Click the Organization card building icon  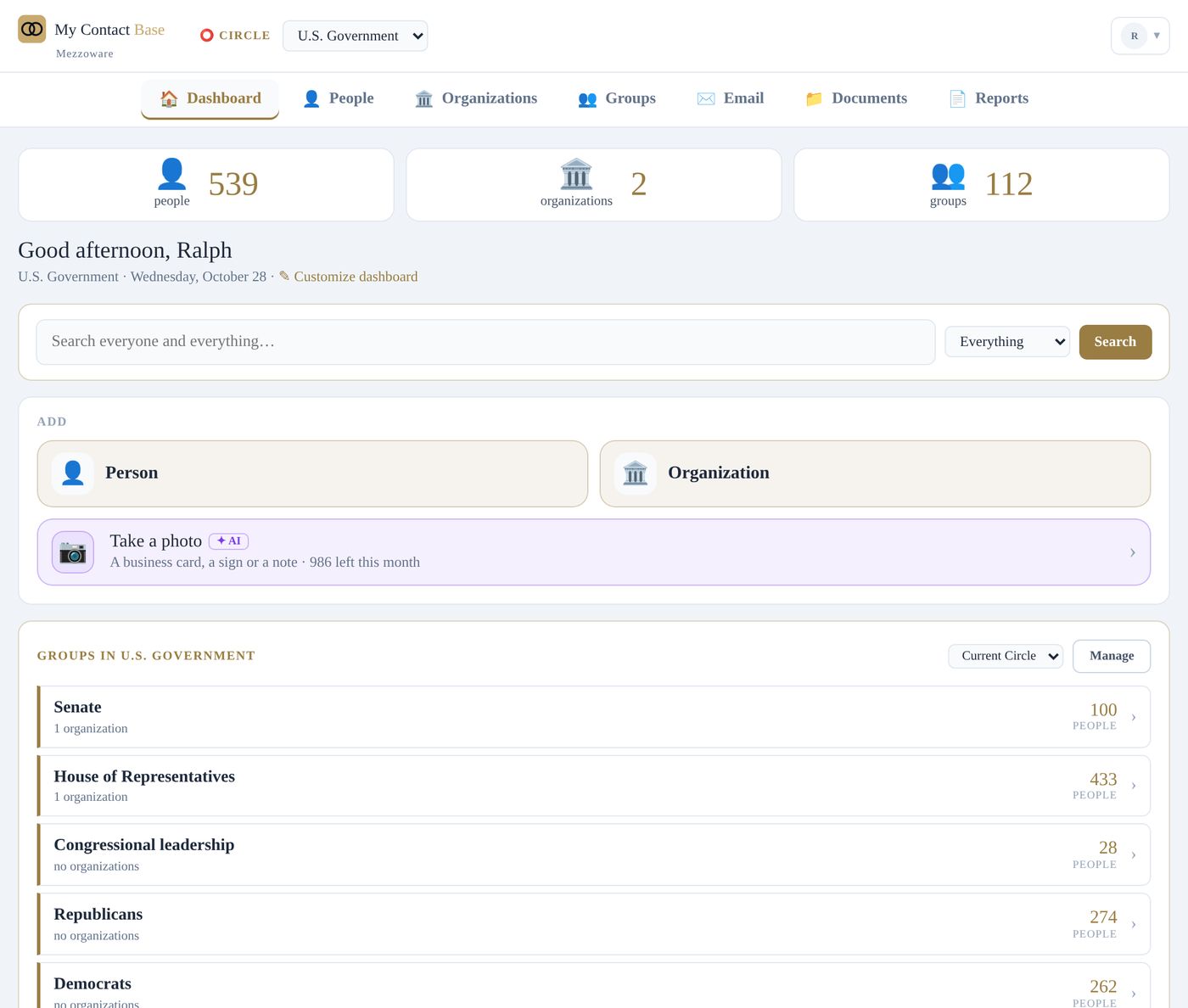tap(636, 473)
